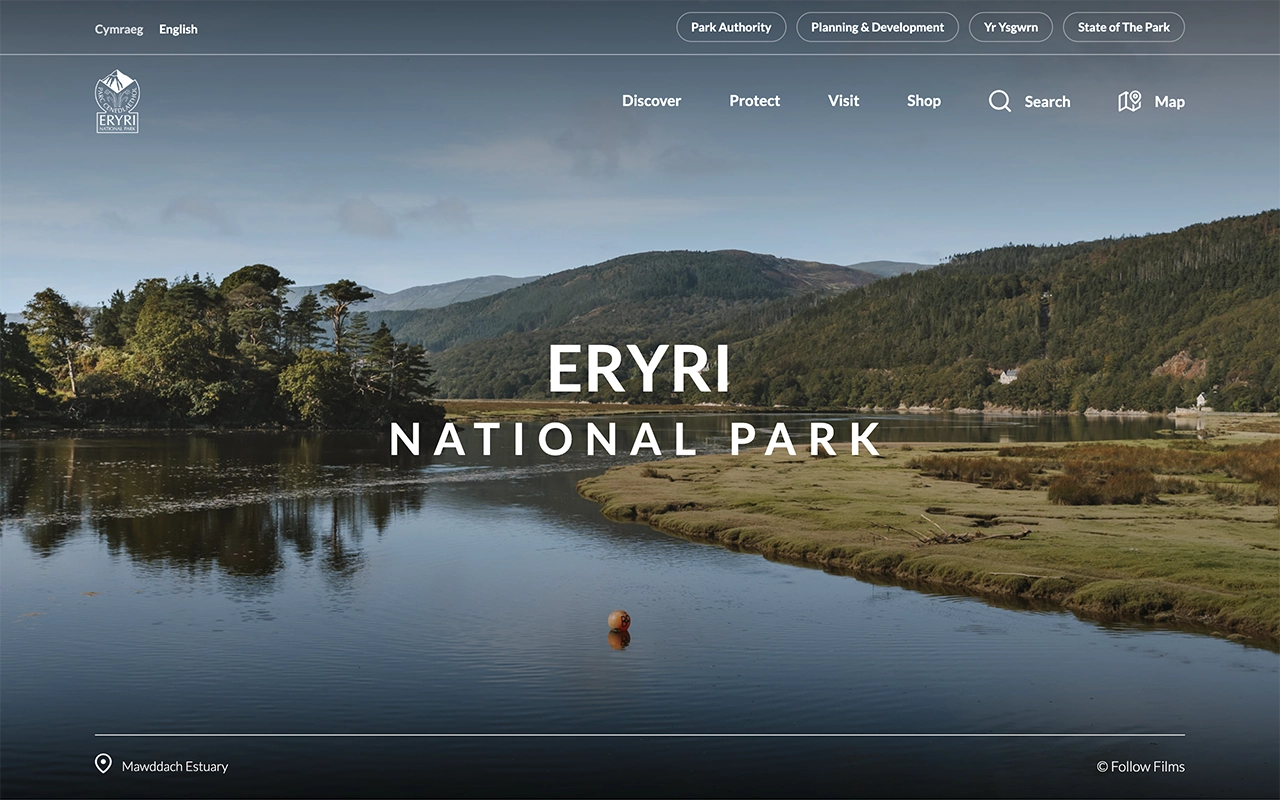This screenshot has height=800, width=1280.
Task: Open the Protect menu
Action: 754,101
